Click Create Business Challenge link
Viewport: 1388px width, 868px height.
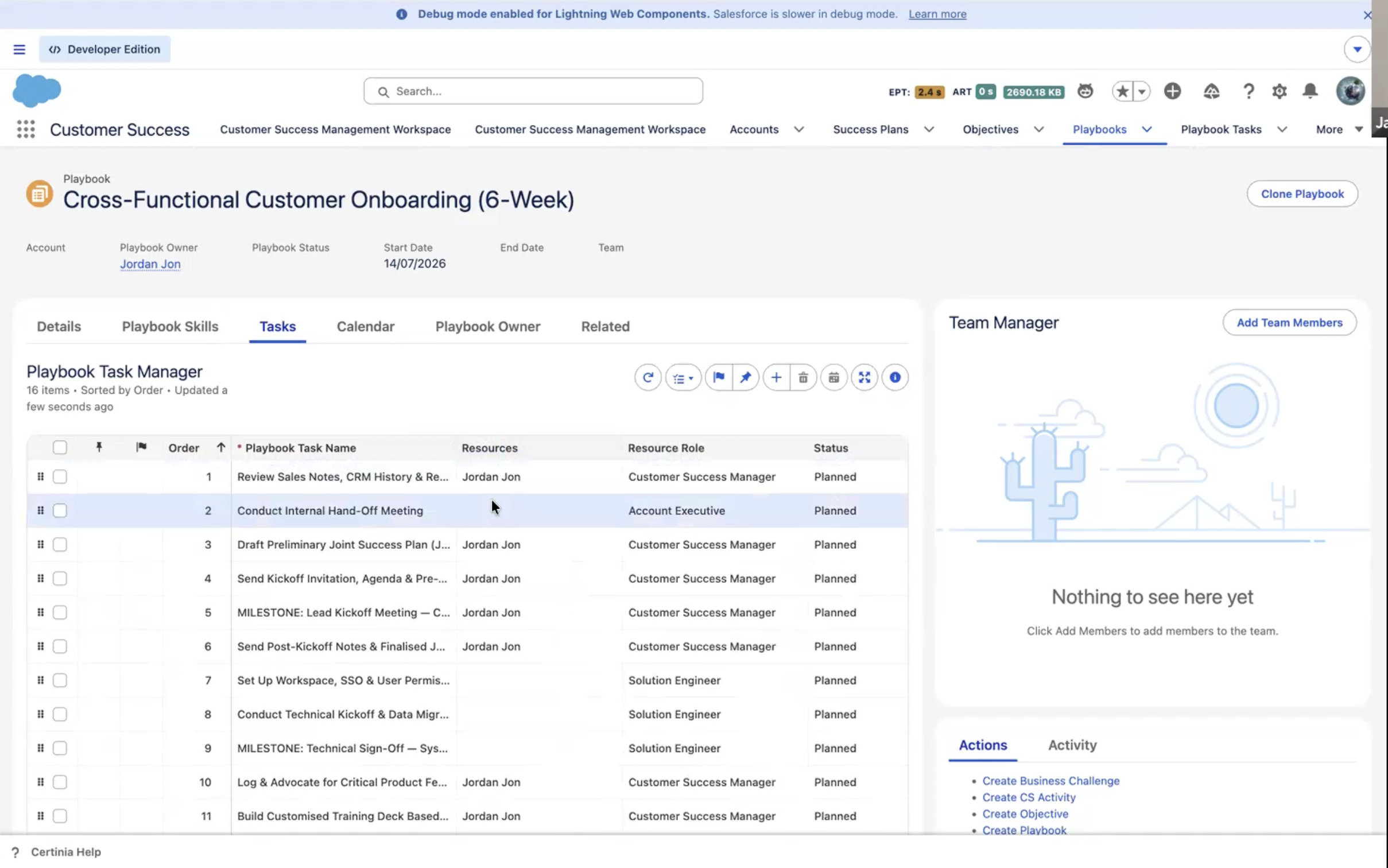[x=1050, y=781]
